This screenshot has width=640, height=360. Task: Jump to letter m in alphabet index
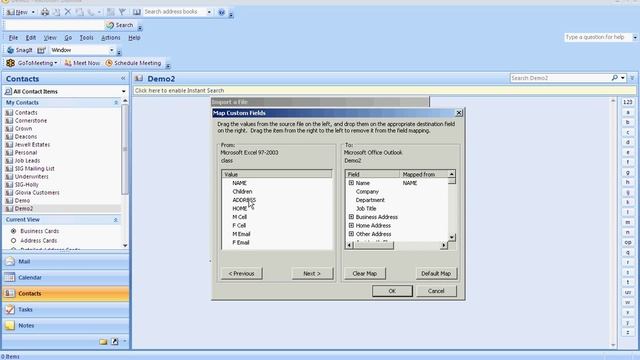click(628, 222)
